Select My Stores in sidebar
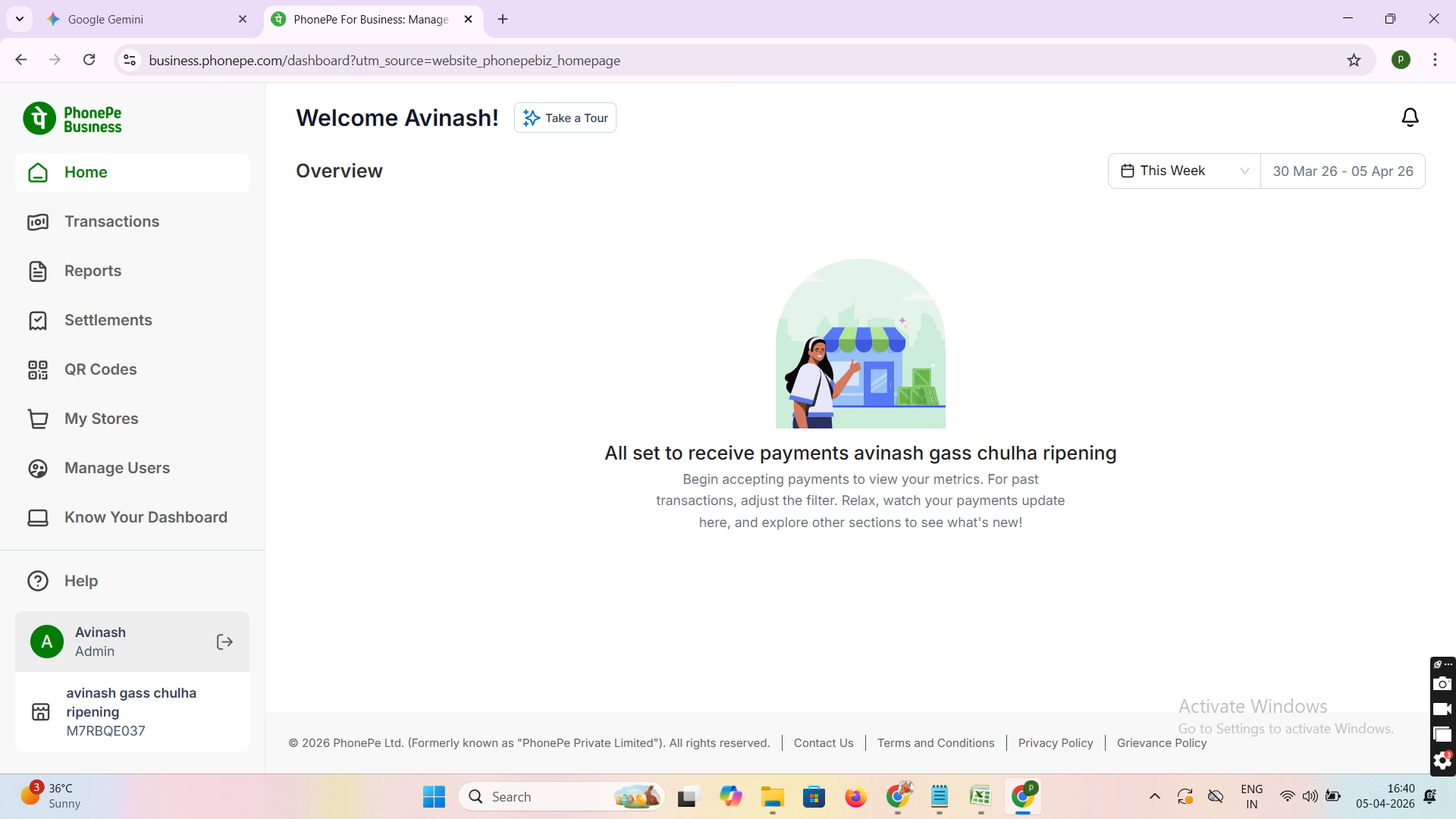This screenshot has width=1456, height=819. [x=132, y=419]
